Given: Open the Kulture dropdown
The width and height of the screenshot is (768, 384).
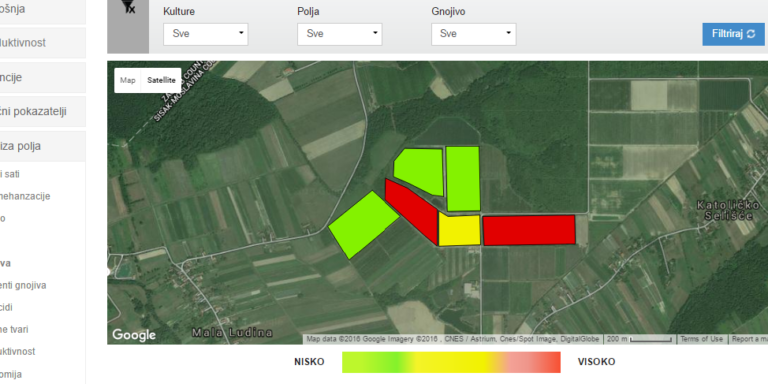Looking at the screenshot, I should pos(206,34).
